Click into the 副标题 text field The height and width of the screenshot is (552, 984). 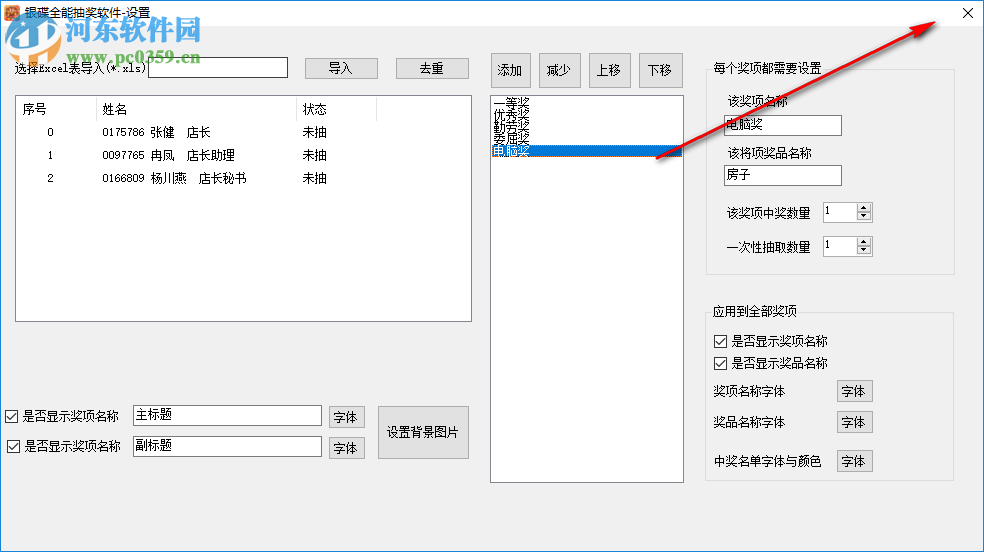pyautogui.click(x=227, y=446)
